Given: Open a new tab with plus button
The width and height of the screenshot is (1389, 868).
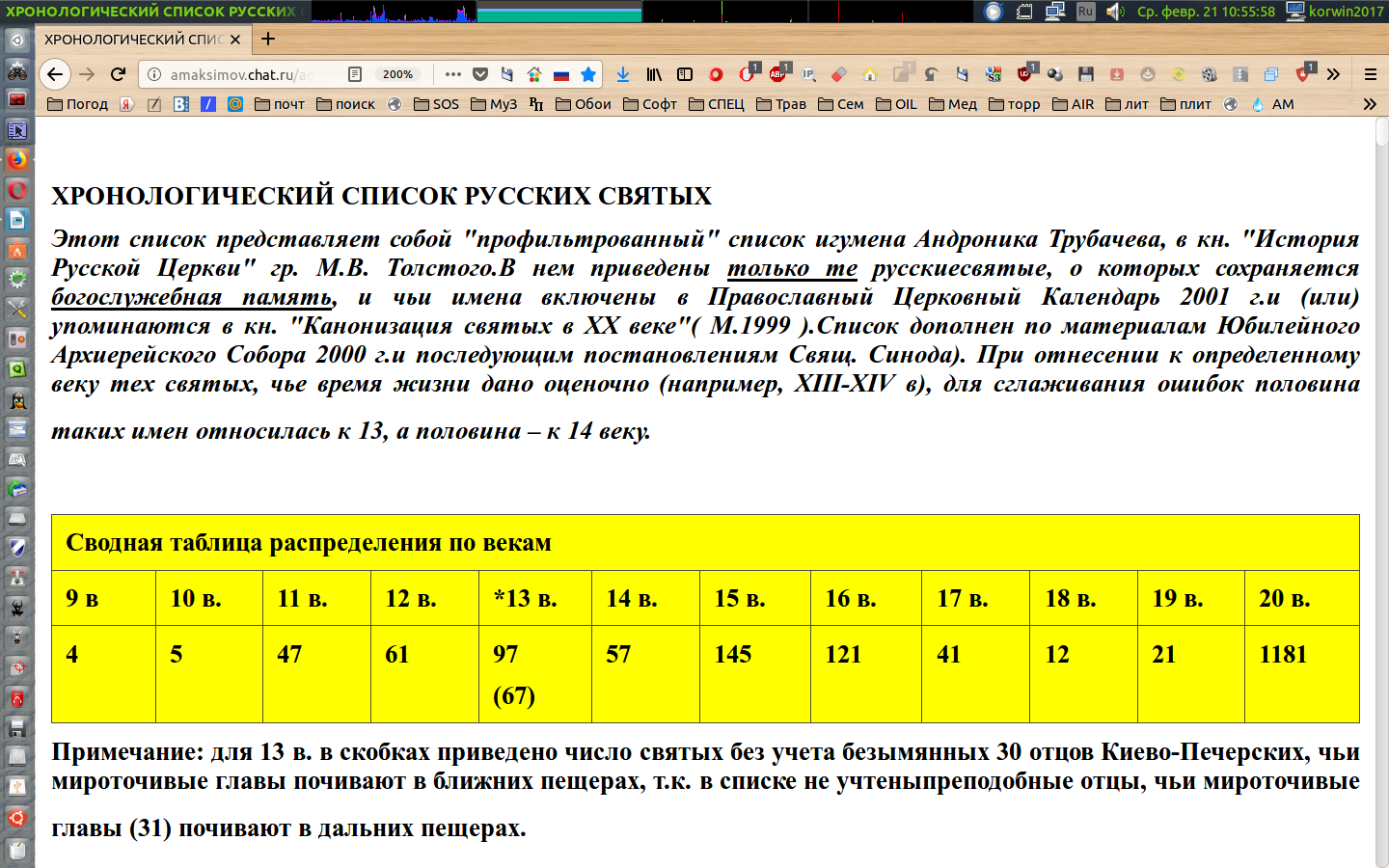Looking at the screenshot, I should coord(268,39).
